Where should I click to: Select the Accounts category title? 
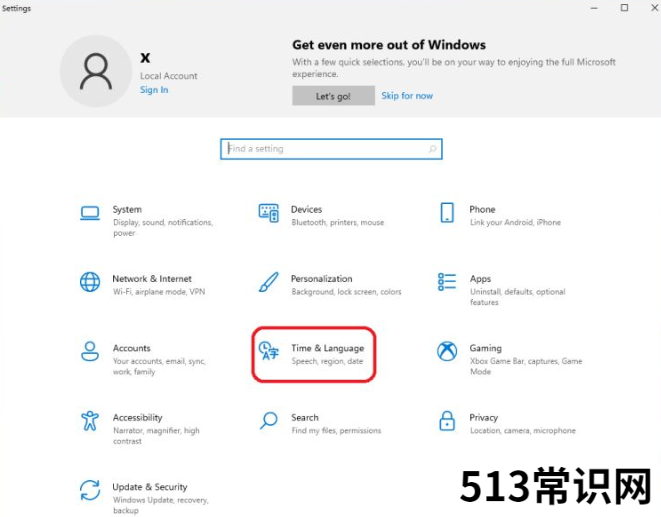click(x=132, y=348)
